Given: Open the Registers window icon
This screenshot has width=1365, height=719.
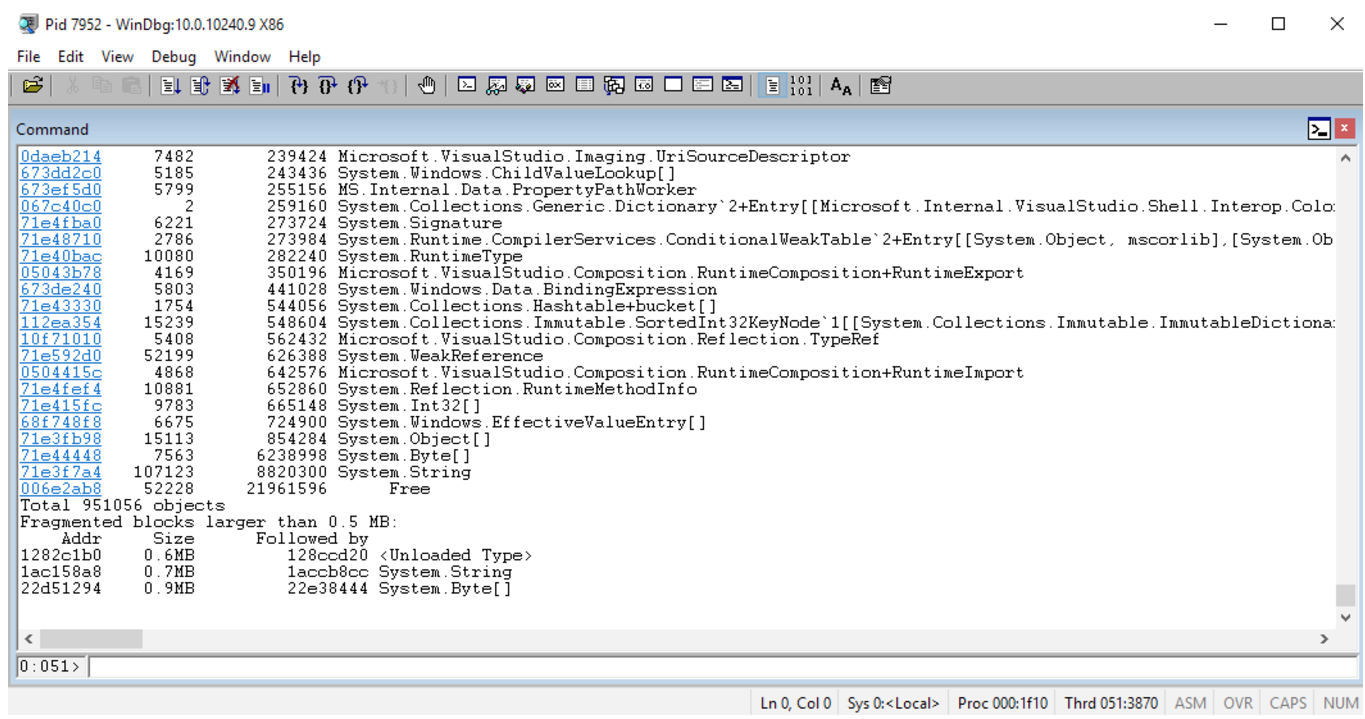Looking at the screenshot, I should click(555, 86).
